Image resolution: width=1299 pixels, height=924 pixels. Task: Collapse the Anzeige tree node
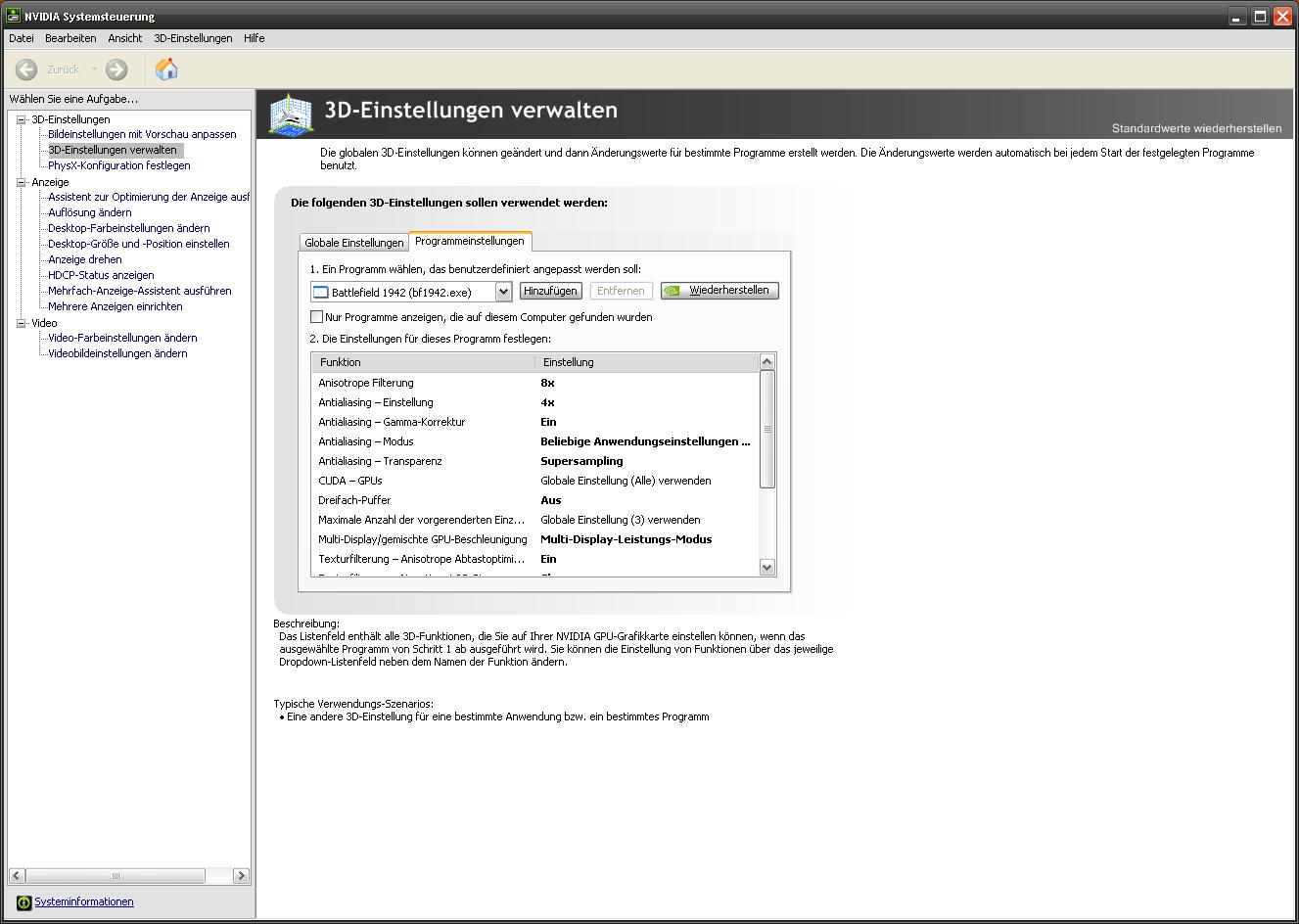click(22, 182)
